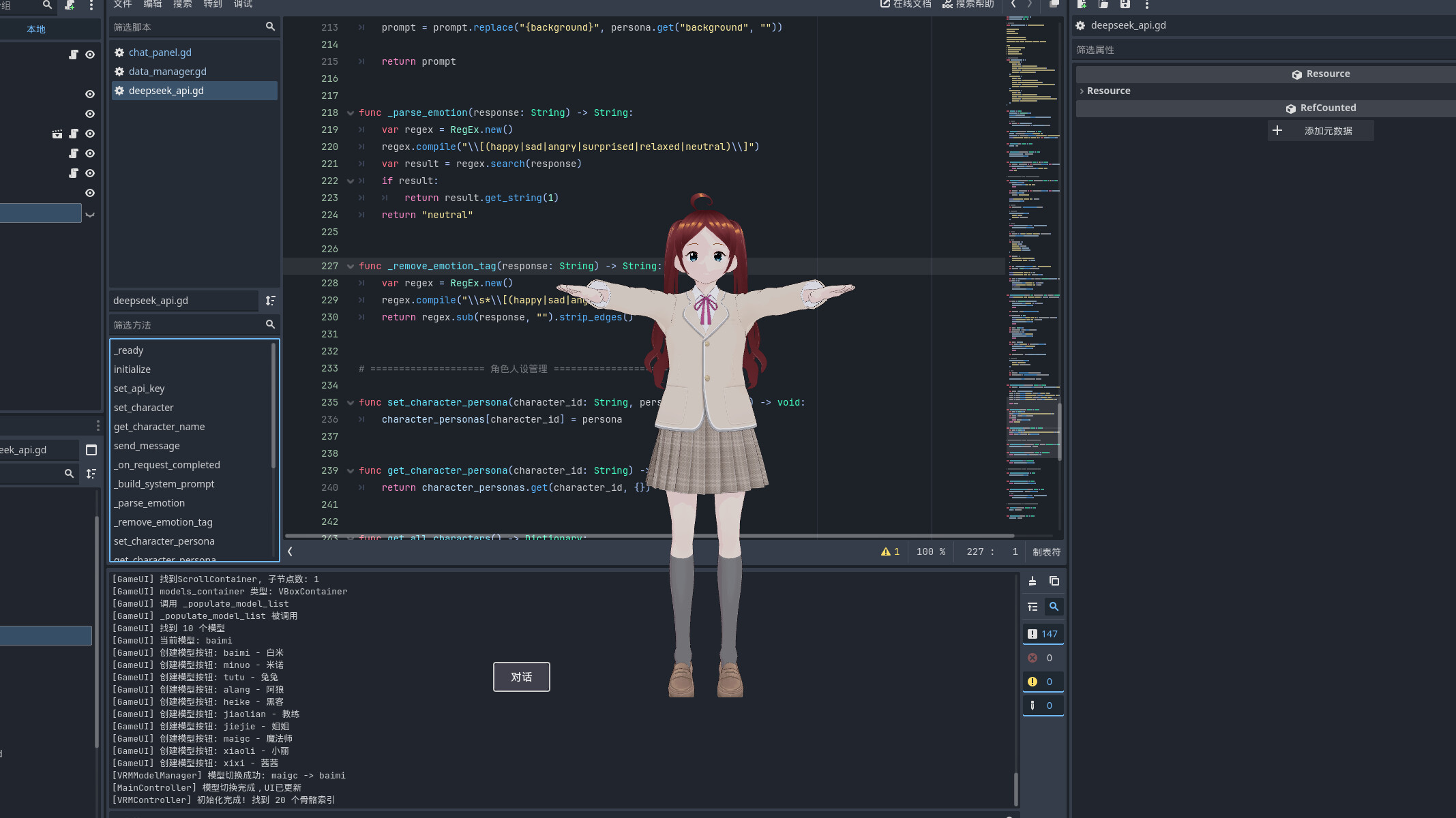Switch to the deepseek_api.gd script tab
Image resolution: width=1456 pixels, height=818 pixels.
pyautogui.click(x=166, y=90)
